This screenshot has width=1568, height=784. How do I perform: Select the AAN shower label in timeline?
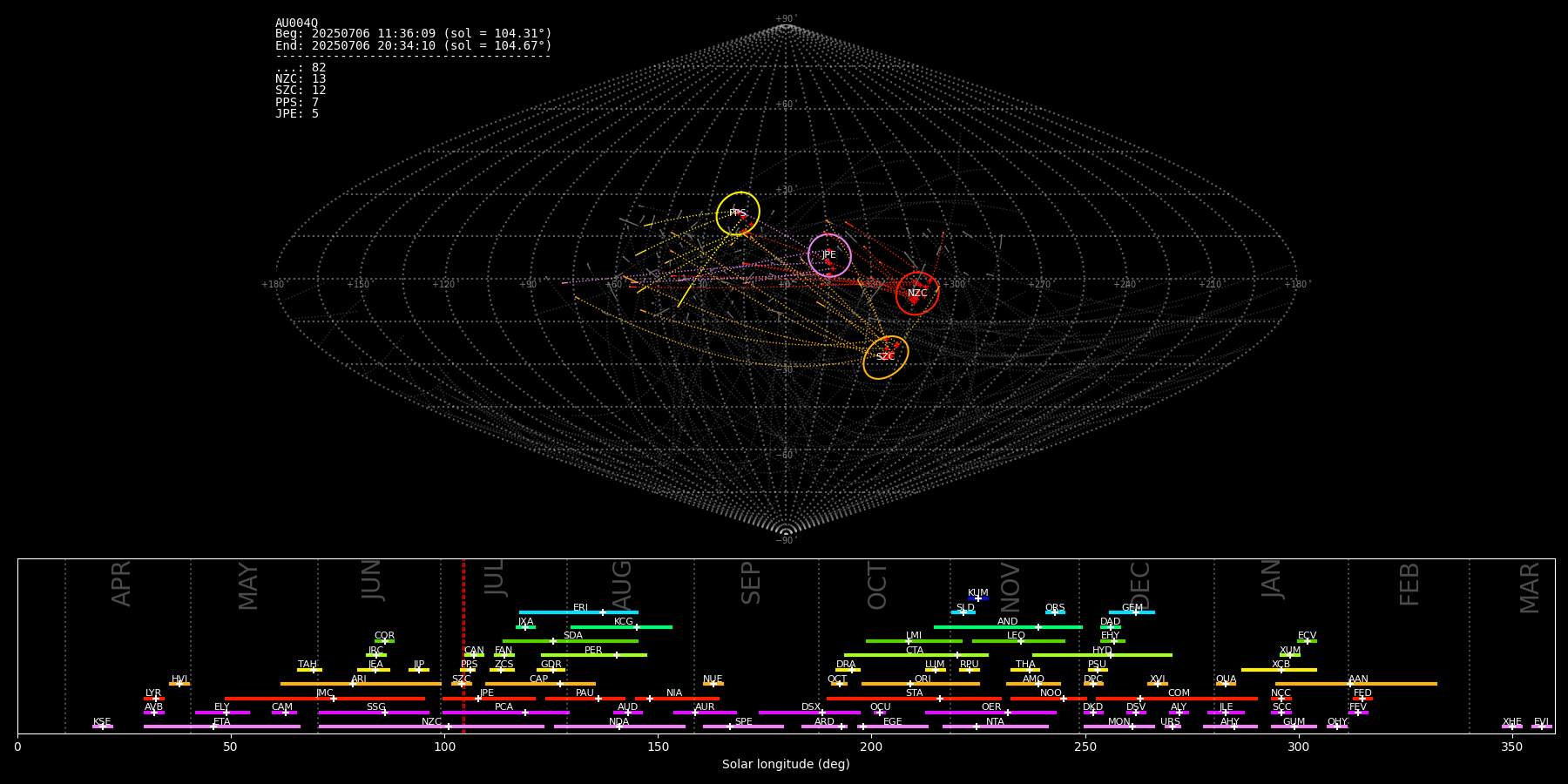(1359, 679)
